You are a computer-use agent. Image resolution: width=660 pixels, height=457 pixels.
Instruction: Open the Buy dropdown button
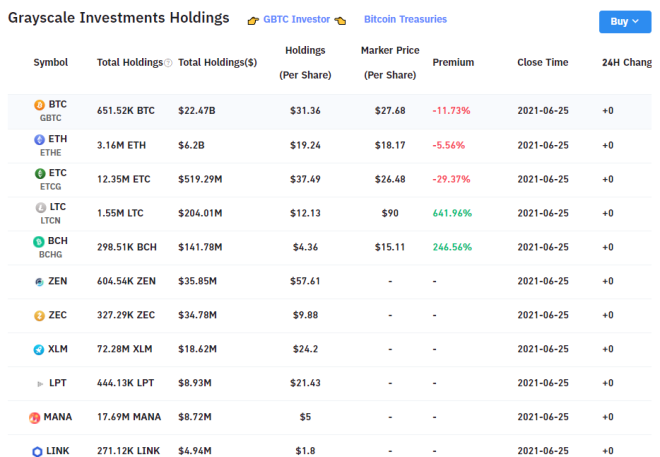tap(625, 21)
